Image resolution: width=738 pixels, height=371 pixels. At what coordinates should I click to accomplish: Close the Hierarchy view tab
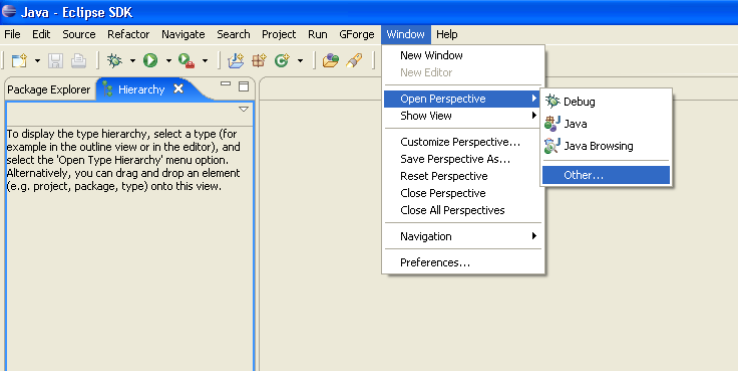pyautogui.click(x=178, y=89)
